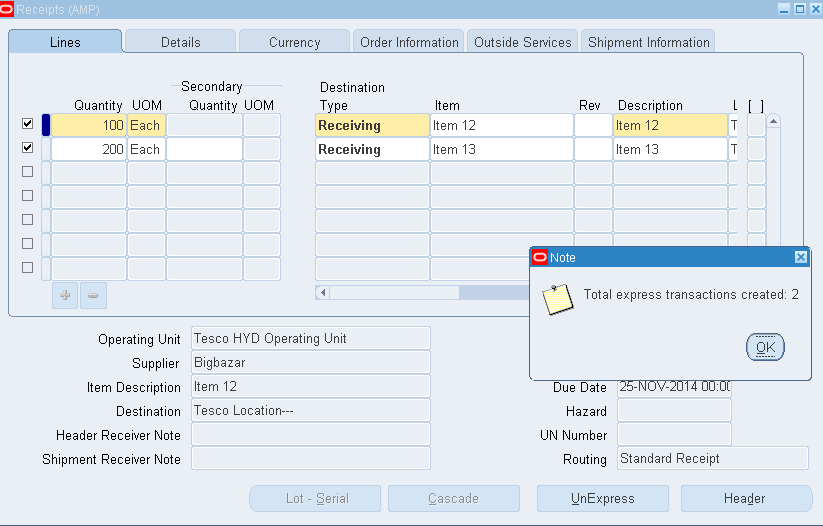This screenshot has width=823, height=526.
Task: Click the Lot - Serial button
Action: coord(315,498)
